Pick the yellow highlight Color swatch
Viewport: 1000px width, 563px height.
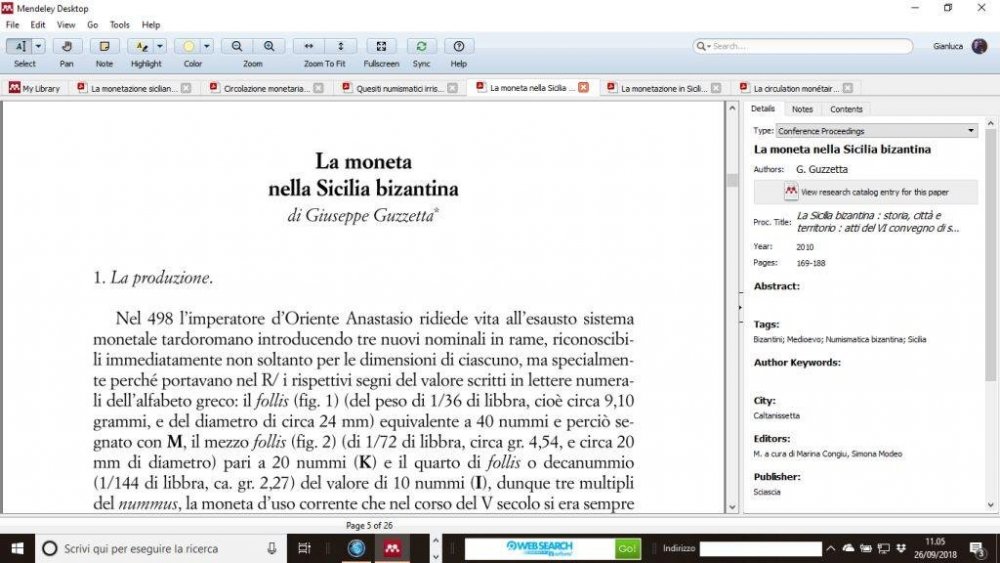click(x=188, y=47)
